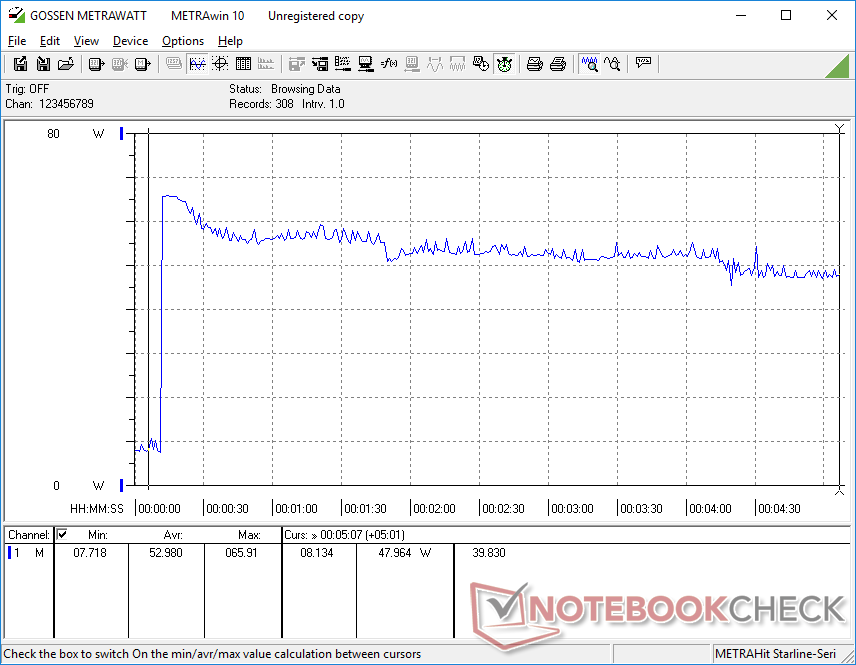
Task: Click the data-to-disk transfer icon with arrows
Action: (x=320, y=64)
